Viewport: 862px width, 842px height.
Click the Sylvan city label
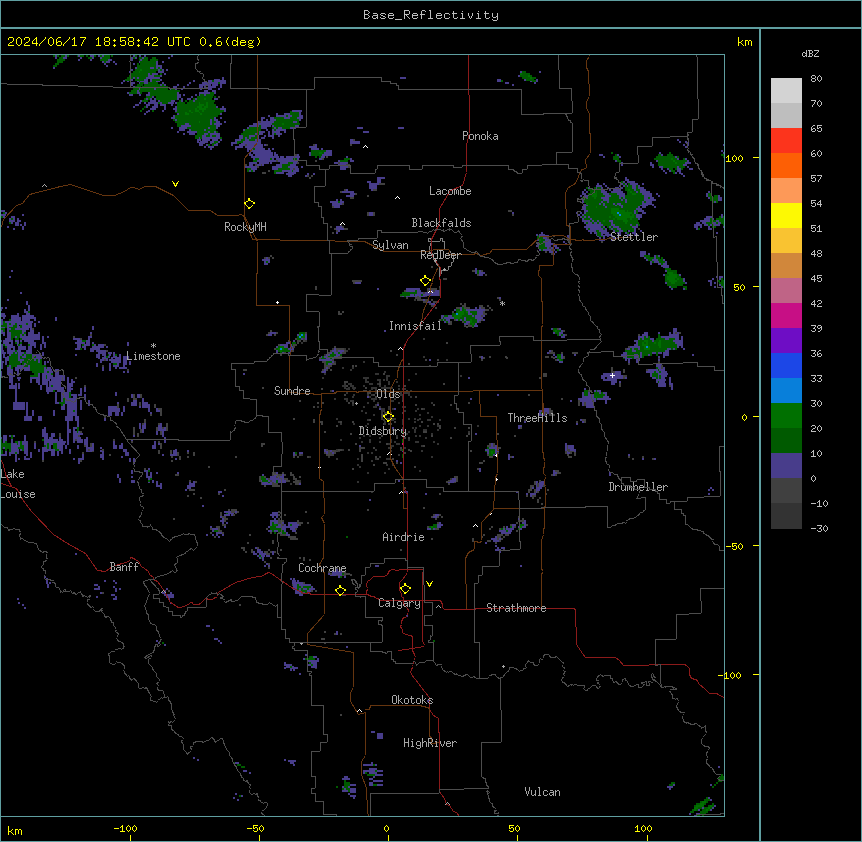click(390, 245)
